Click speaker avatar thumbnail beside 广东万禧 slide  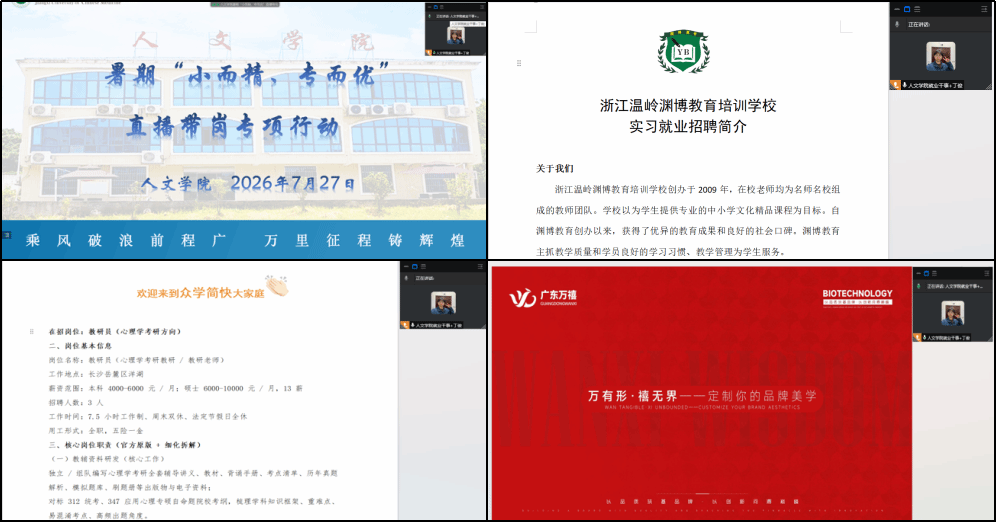click(952, 313)
